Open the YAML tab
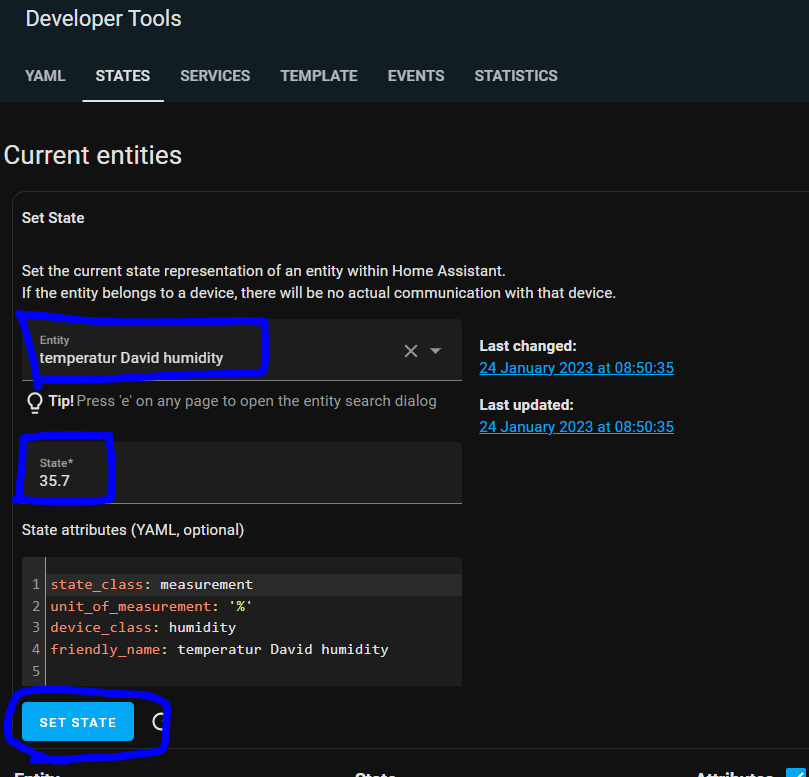809x777 pixels. click(45, 76)
